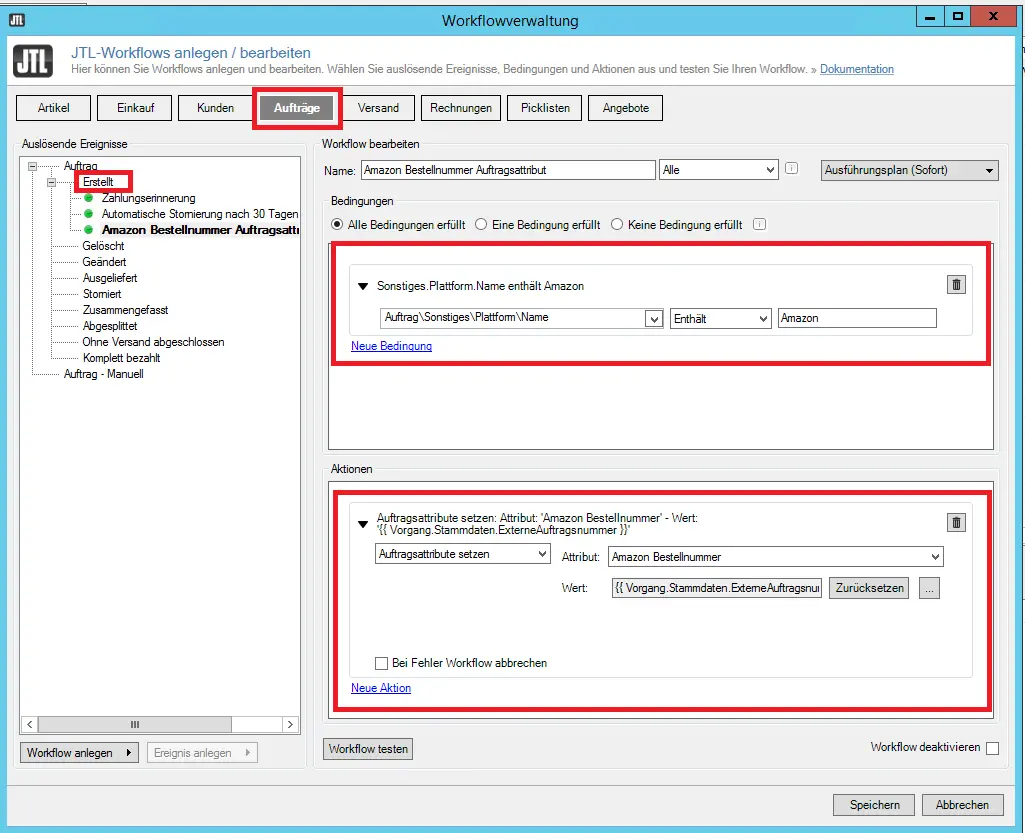The width and height of the screenshot is (1025, 833).
Task: Switch to the Versand tab
Action: tap(378, 108)
